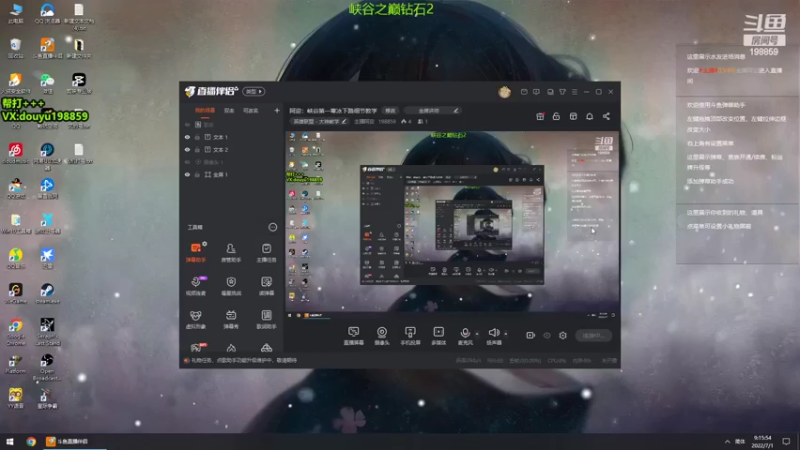
Task: Show the dimmed first source via eye icon
Action: click(187, 124)
